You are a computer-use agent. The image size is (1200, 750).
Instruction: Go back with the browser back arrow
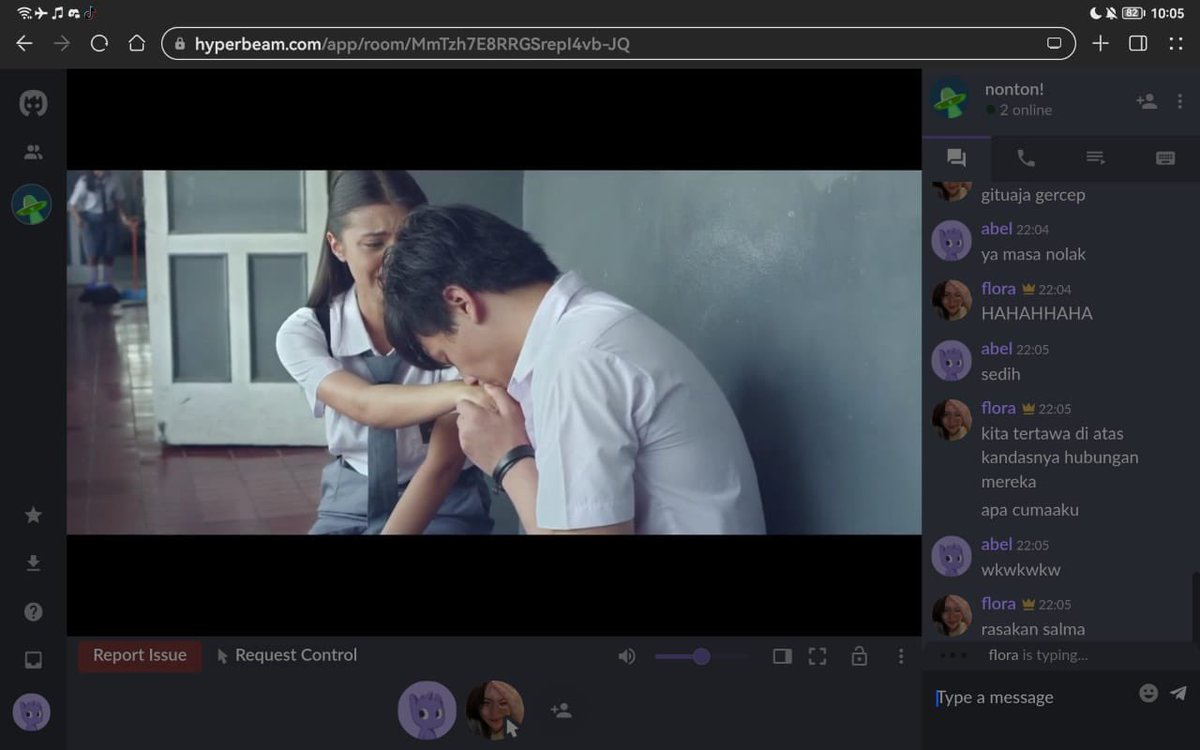pyautogui.click(x=25, y=44)
